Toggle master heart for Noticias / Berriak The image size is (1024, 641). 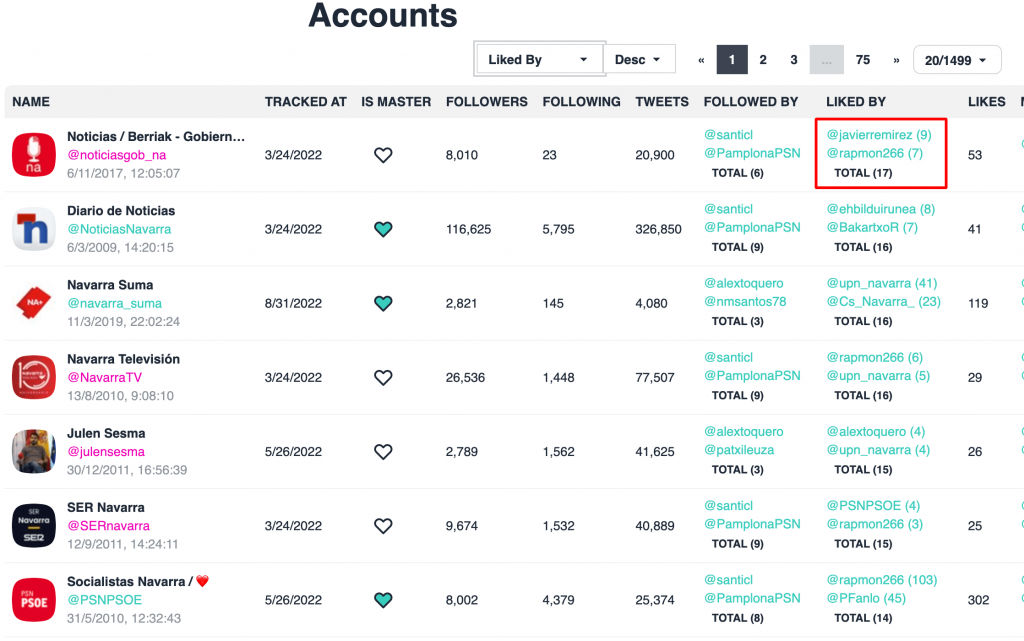pos(383,155)
